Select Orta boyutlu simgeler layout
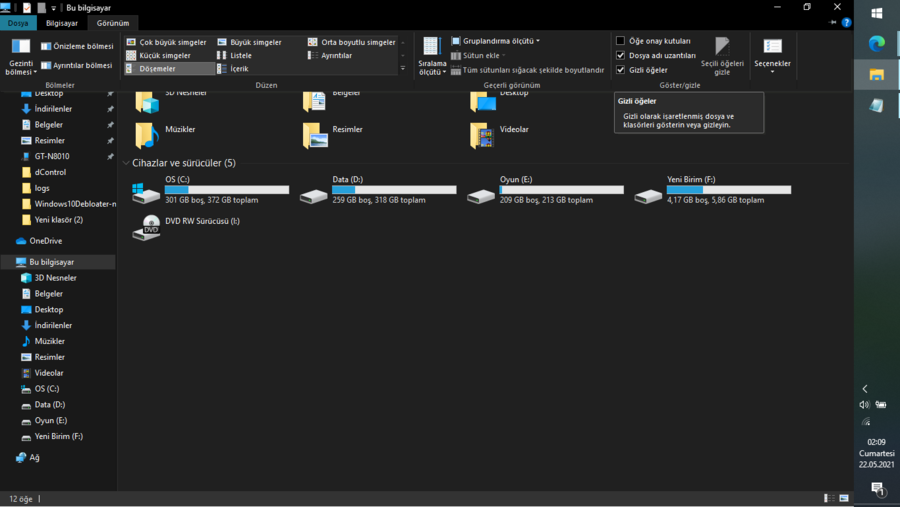The width and height of the screenshot is (900, 507). pos(352,42)
